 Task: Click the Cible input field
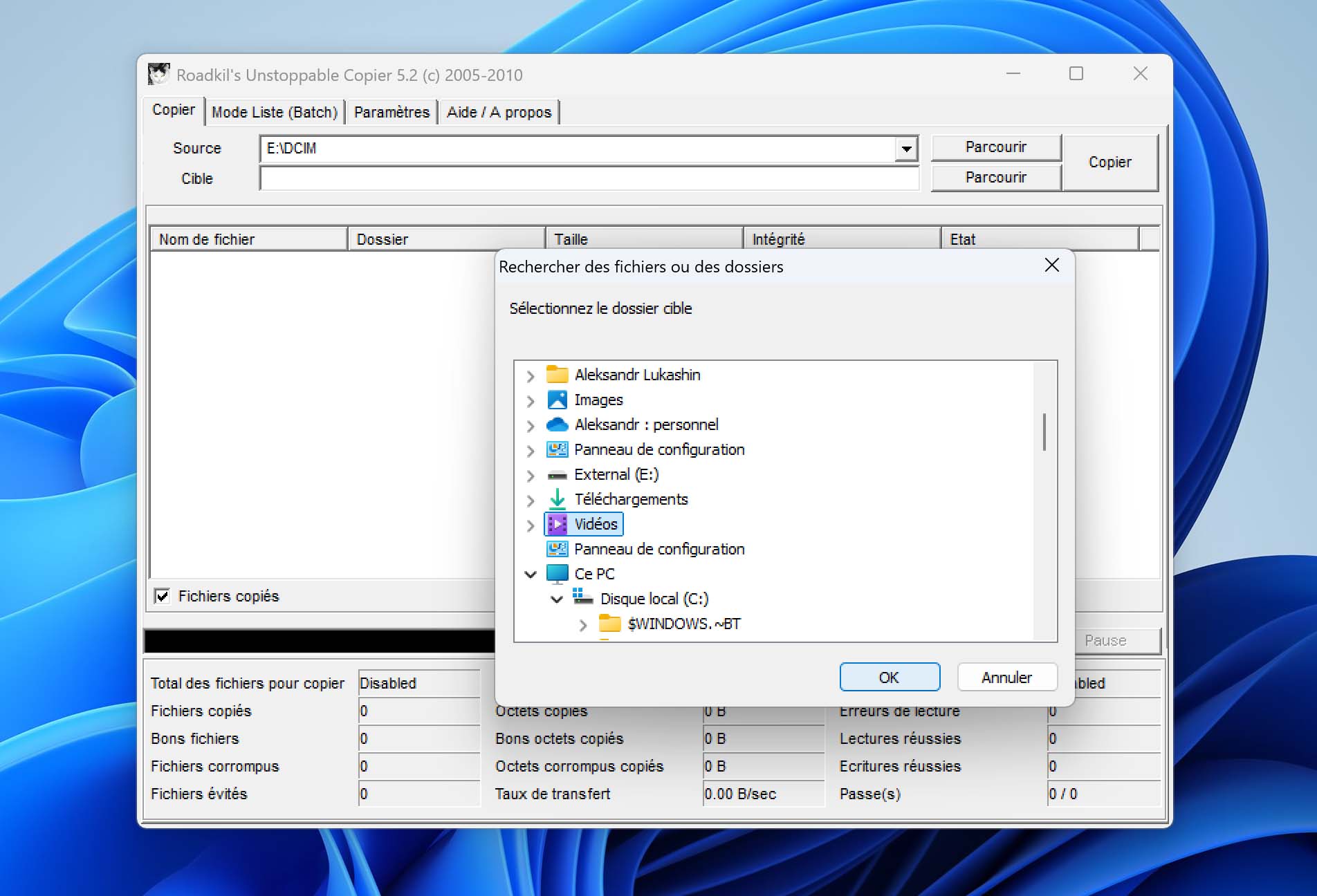(x=589, y=178)
